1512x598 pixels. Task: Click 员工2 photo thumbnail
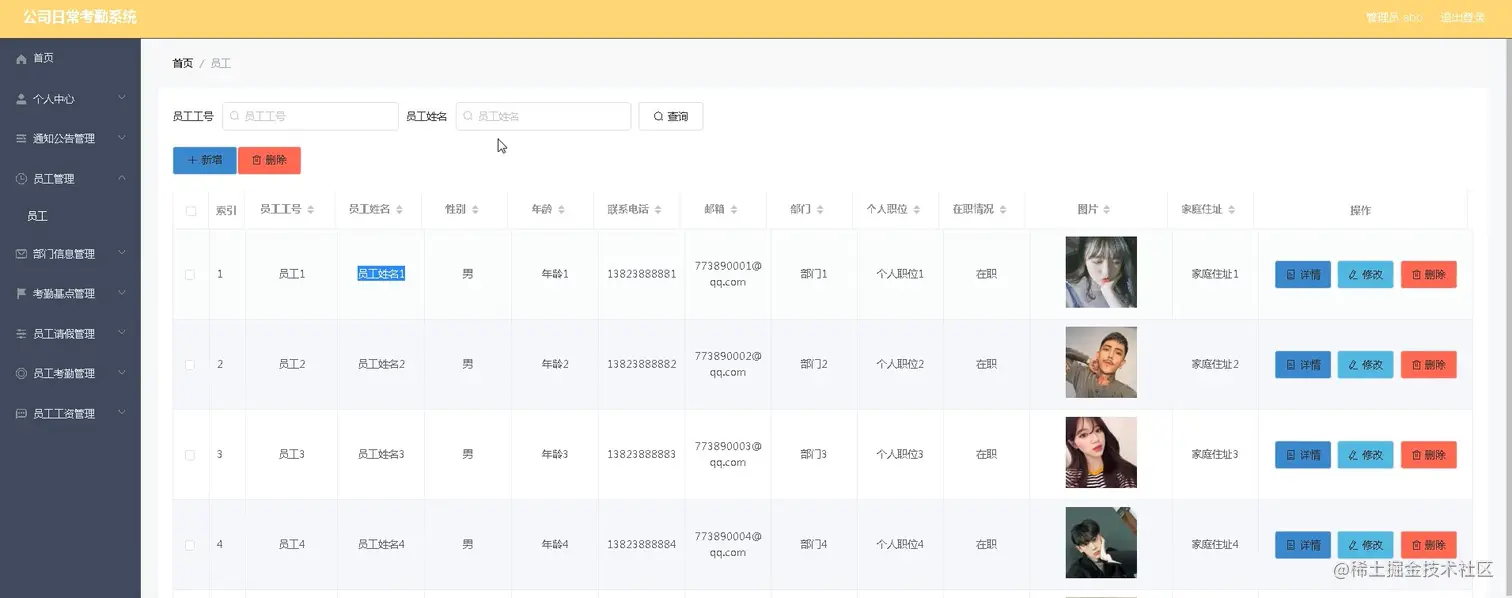click(x=1101, y=362)
